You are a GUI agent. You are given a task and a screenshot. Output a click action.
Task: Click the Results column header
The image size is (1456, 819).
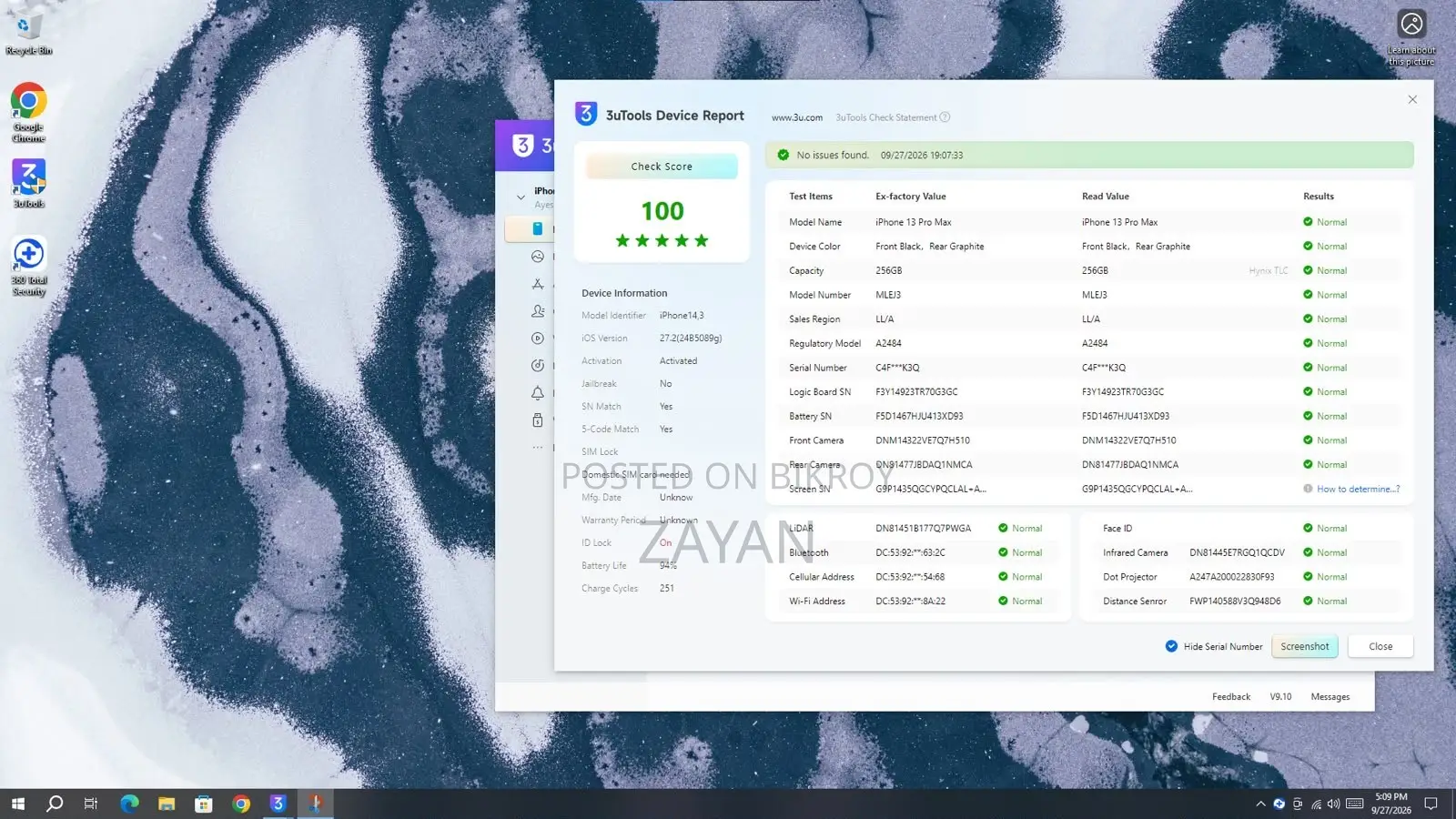pos(1319,197)
